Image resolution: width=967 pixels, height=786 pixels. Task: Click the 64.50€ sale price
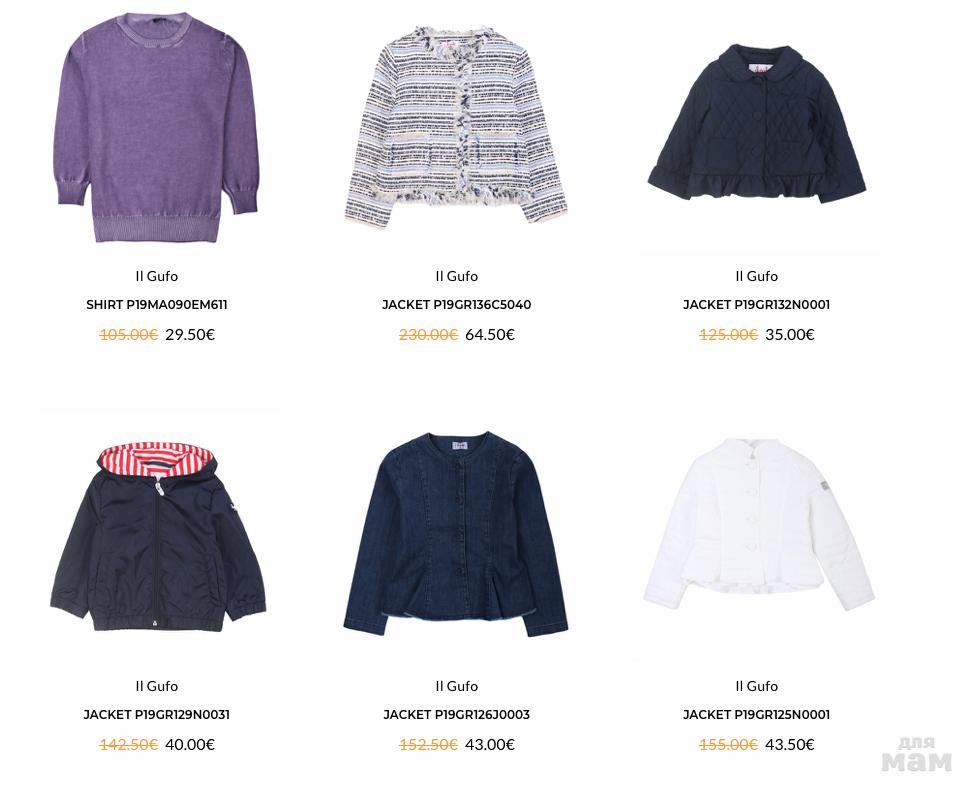coord(490,335)
